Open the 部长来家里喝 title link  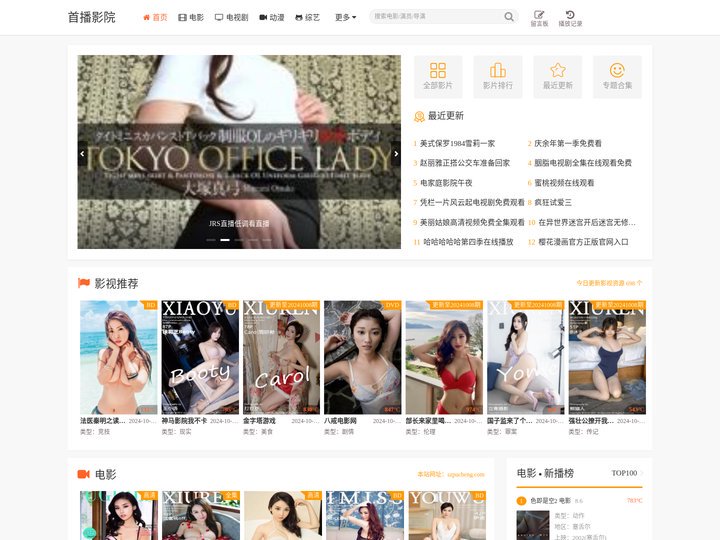tap(428, 421)
